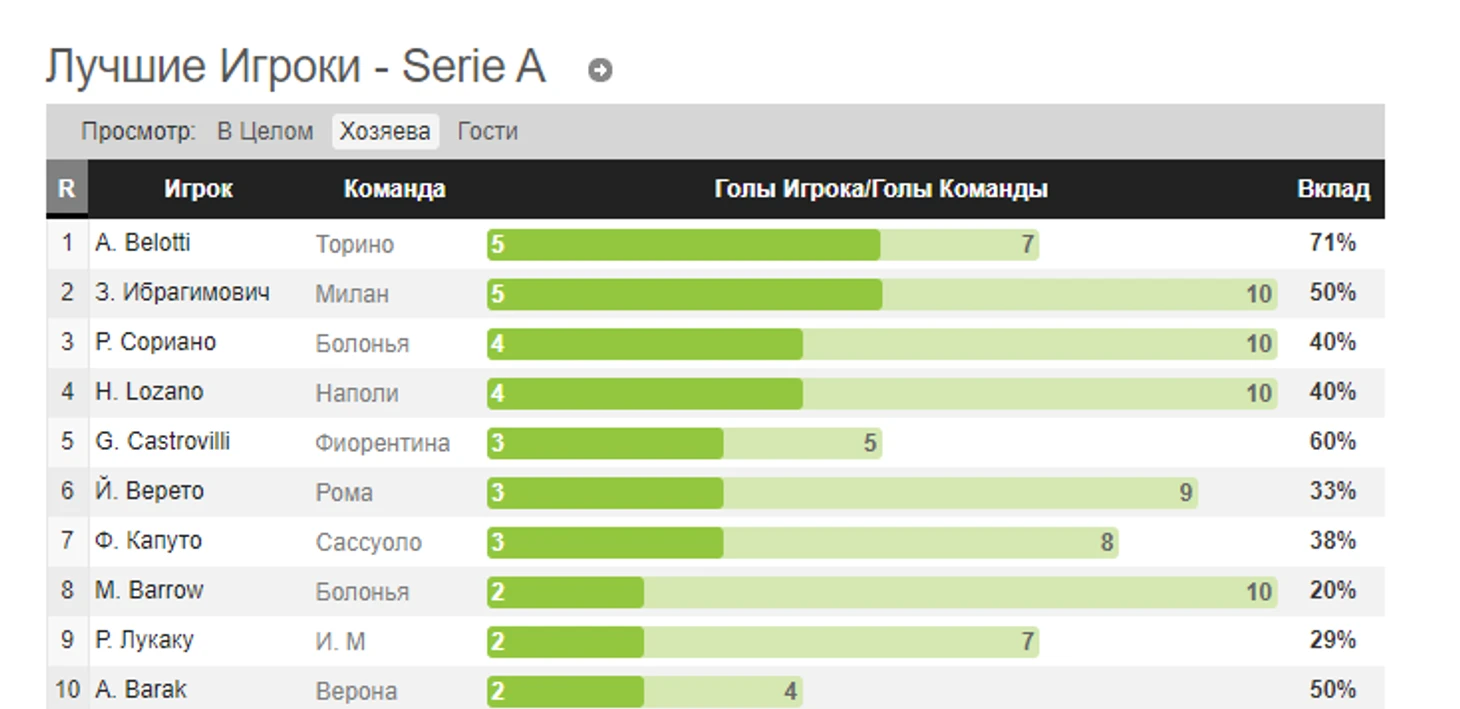The image size is (1460, 709).
Task: Open team Рома
Action: [344, 492]
